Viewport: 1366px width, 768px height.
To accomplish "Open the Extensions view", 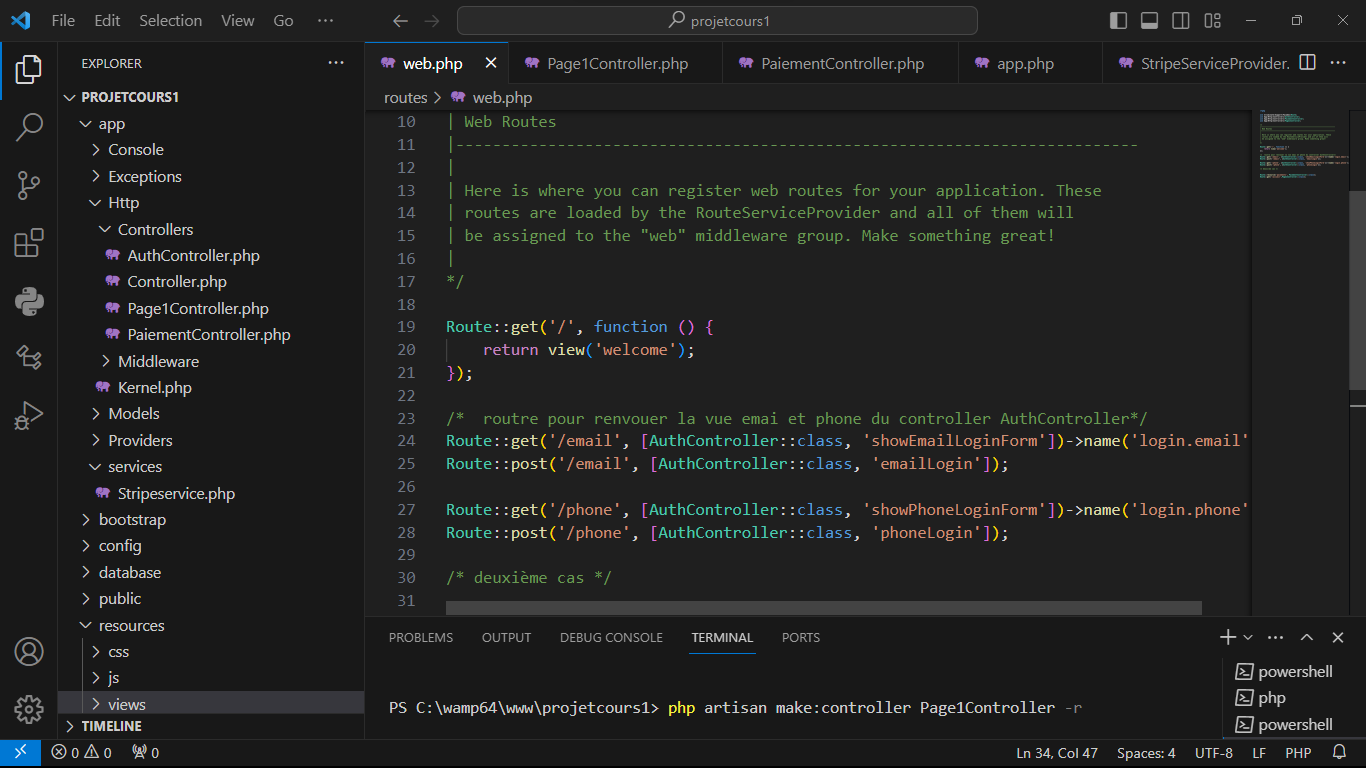I will (x=29, y=243).
